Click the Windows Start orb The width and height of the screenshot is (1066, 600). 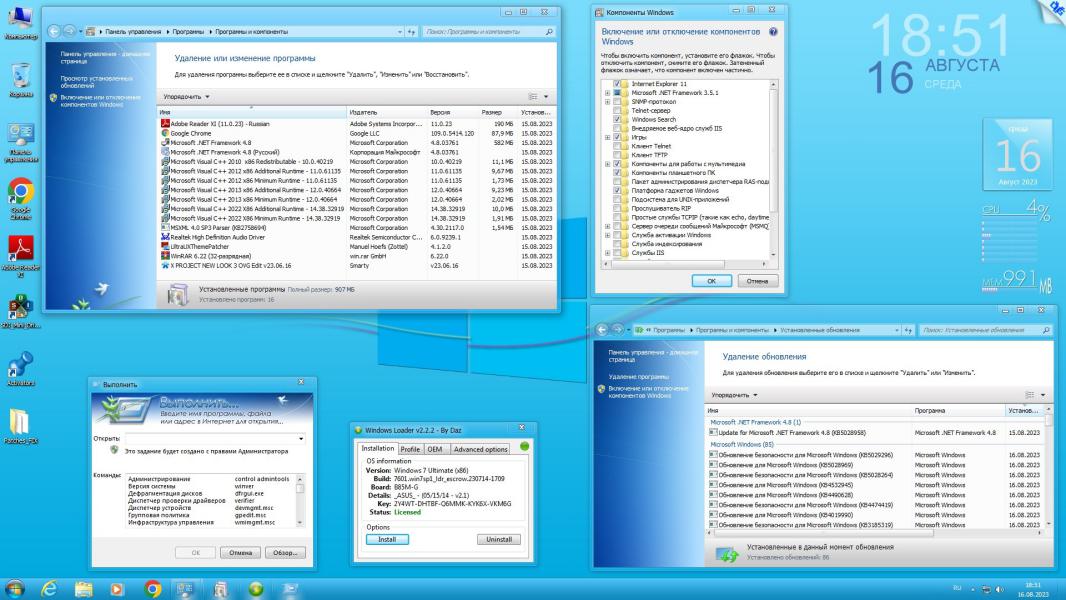coord(14,588)
